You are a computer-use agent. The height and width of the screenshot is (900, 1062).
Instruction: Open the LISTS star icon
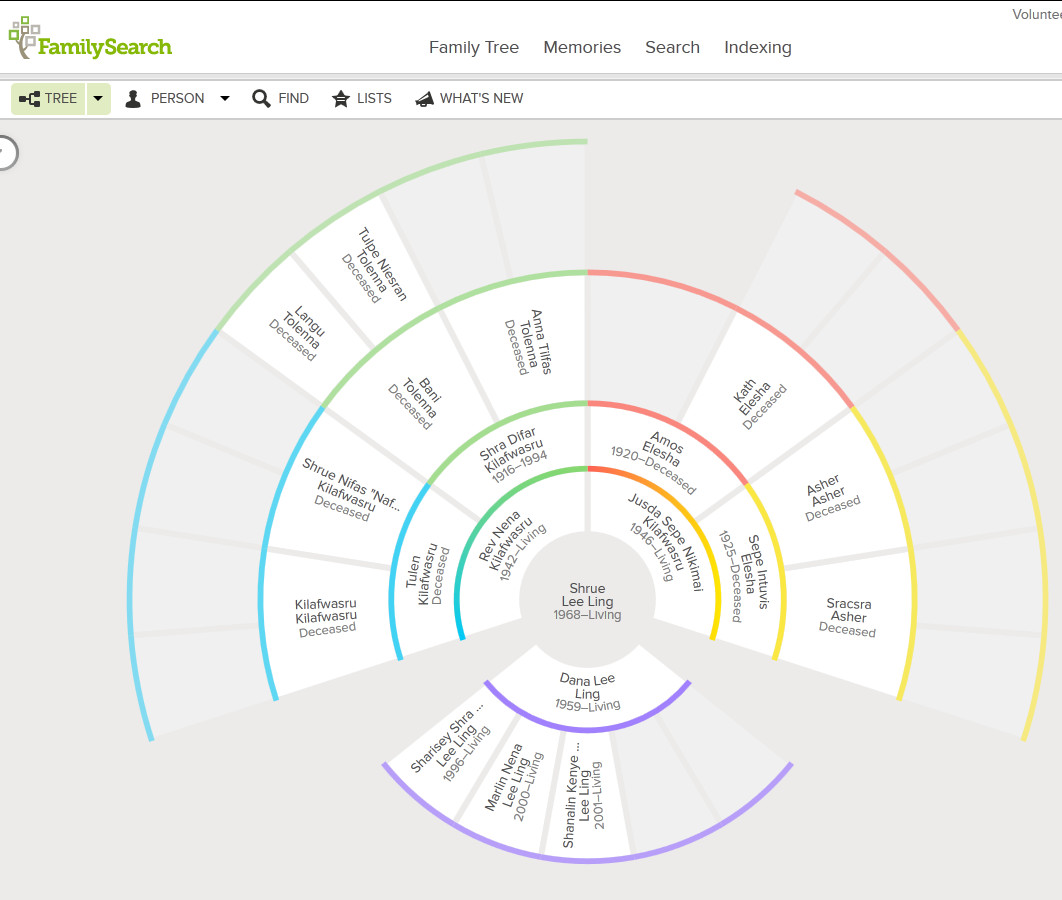point(341,99)
